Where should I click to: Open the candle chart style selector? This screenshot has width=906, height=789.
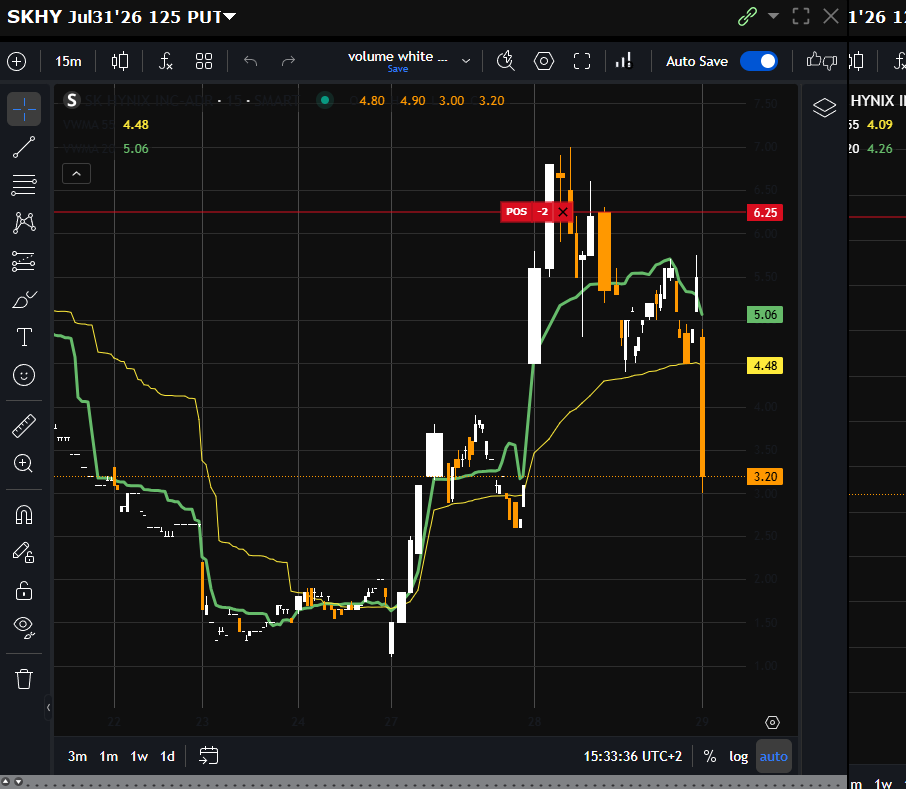pos(120,61)
